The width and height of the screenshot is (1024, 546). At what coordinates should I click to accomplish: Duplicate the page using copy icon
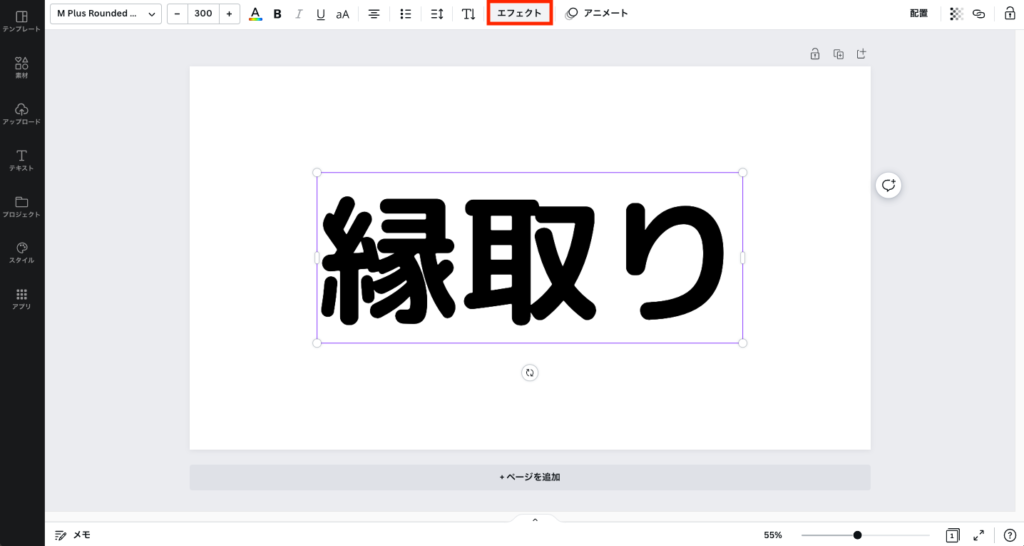(x=839, y=54)
